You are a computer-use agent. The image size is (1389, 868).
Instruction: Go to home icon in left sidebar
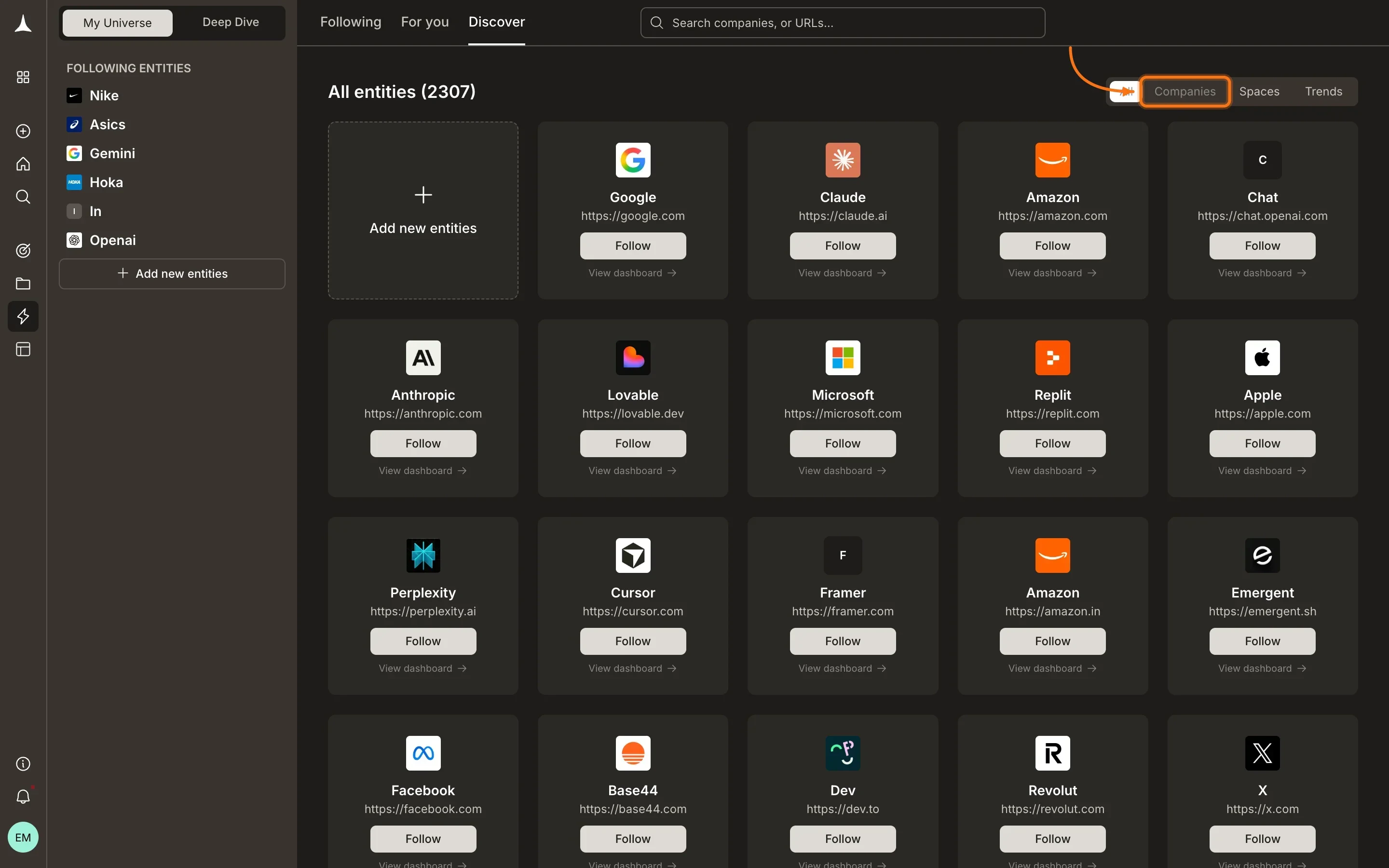23,163
